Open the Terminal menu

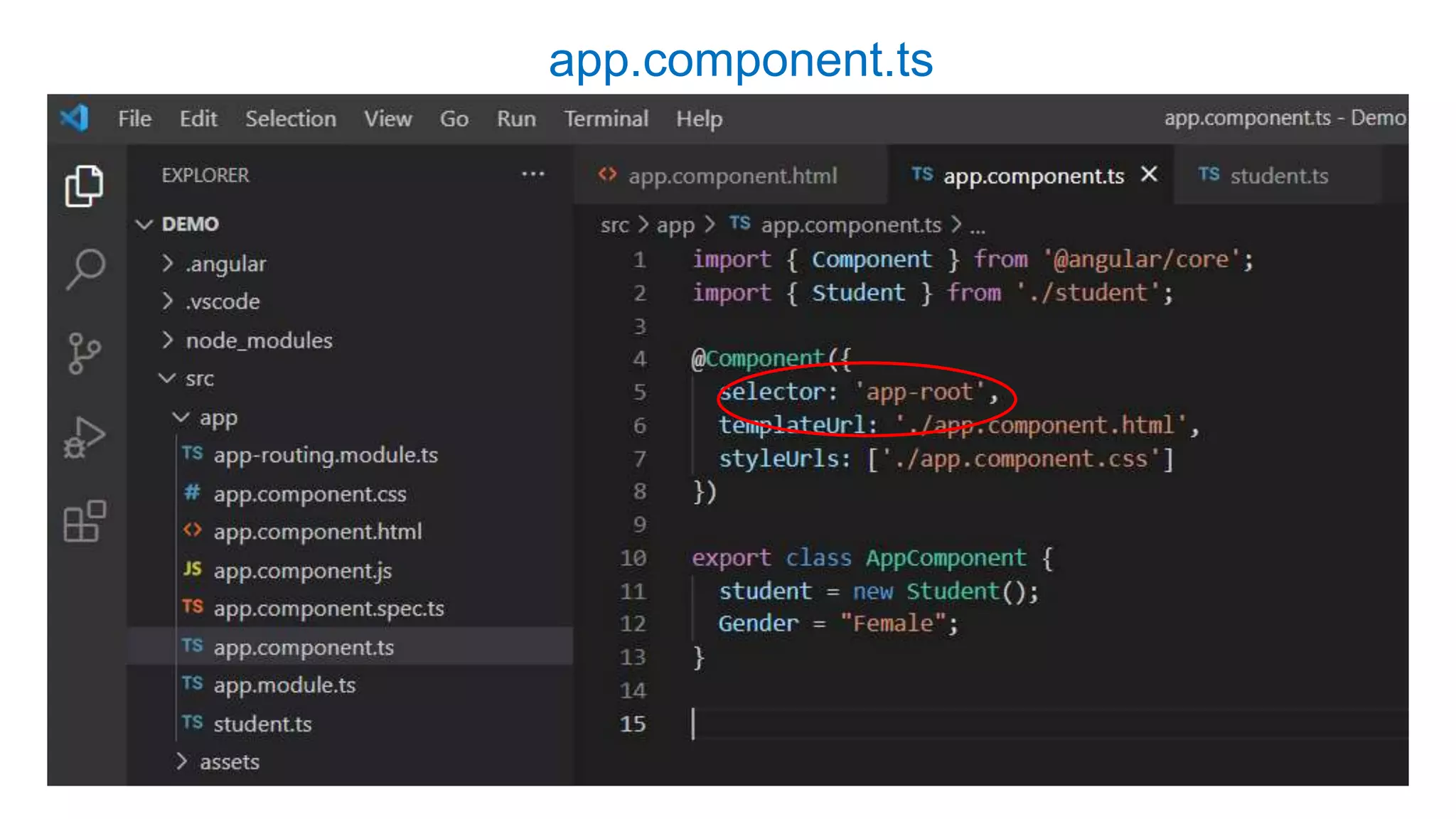click(606, 119)
